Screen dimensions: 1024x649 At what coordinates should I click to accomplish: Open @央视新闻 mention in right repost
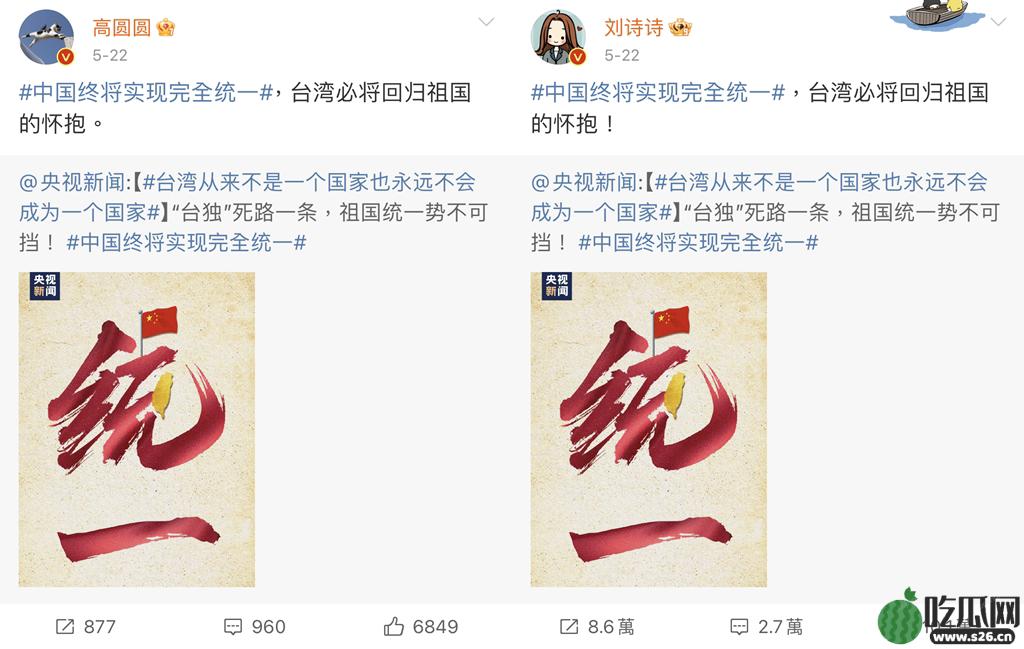coord(588,182)
